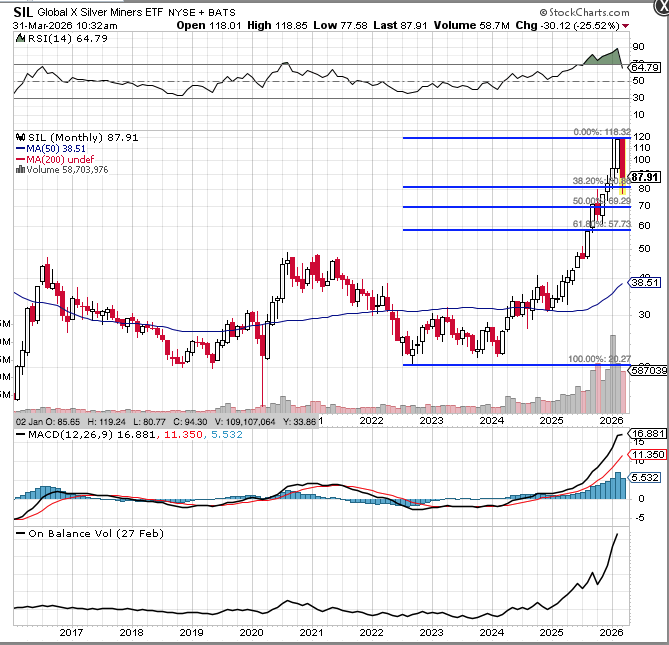669x645 pixels.
Task: Click the Last 87.91 value in header
Action: [x=400, y=26]
